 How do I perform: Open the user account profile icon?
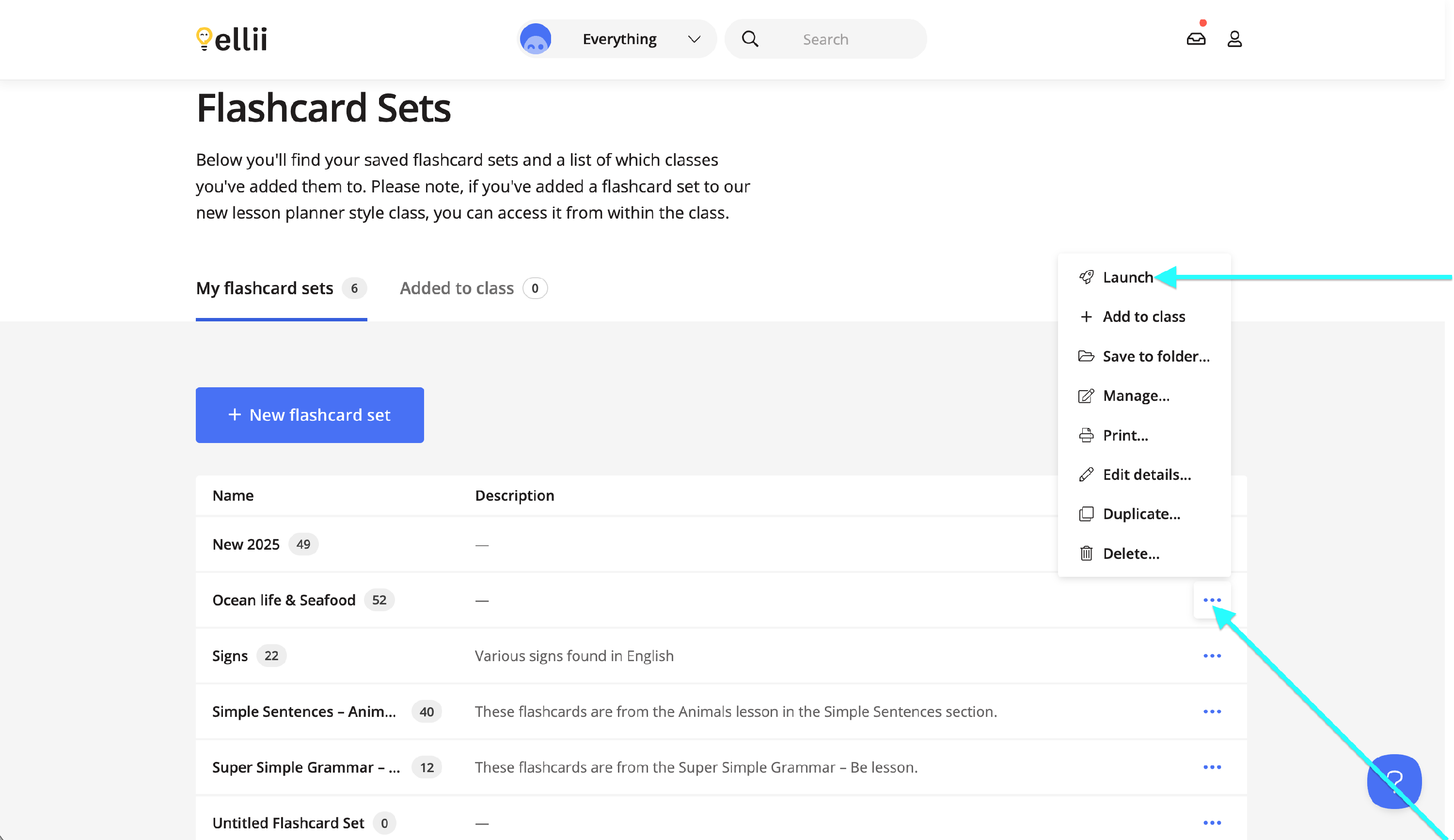coord(1234,39)
